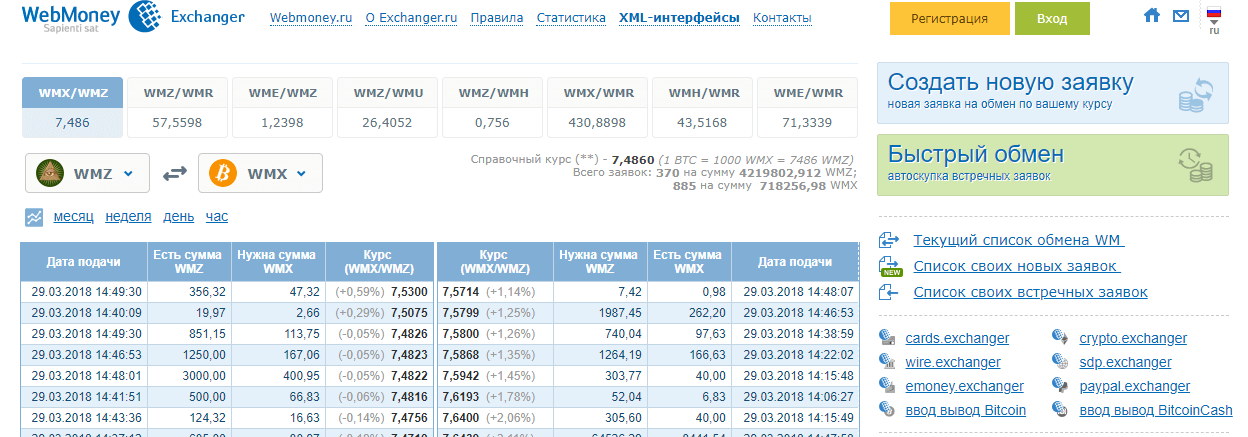1248x437 pixels.
Task: Click the Регистрация button
Action: pos(950,18)
